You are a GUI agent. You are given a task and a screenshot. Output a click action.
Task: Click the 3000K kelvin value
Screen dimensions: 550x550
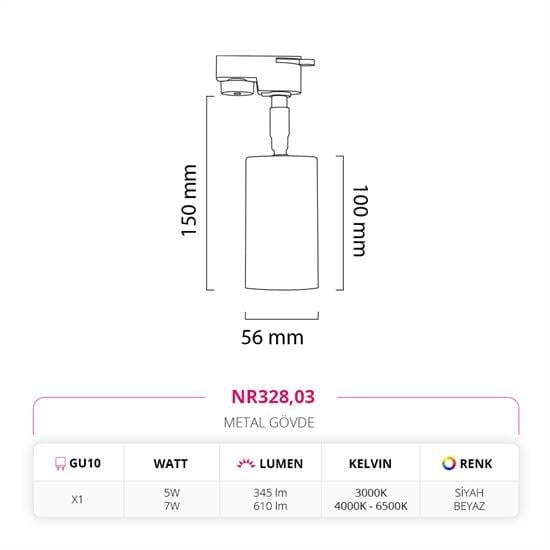(371, 493)
